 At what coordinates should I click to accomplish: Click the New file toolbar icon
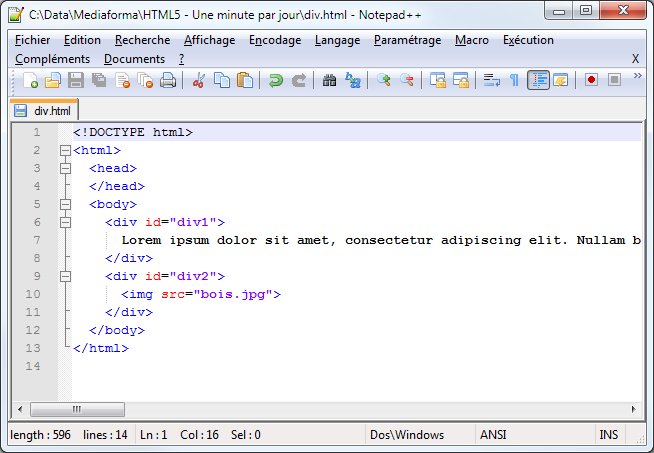click(x=30, y=81)
